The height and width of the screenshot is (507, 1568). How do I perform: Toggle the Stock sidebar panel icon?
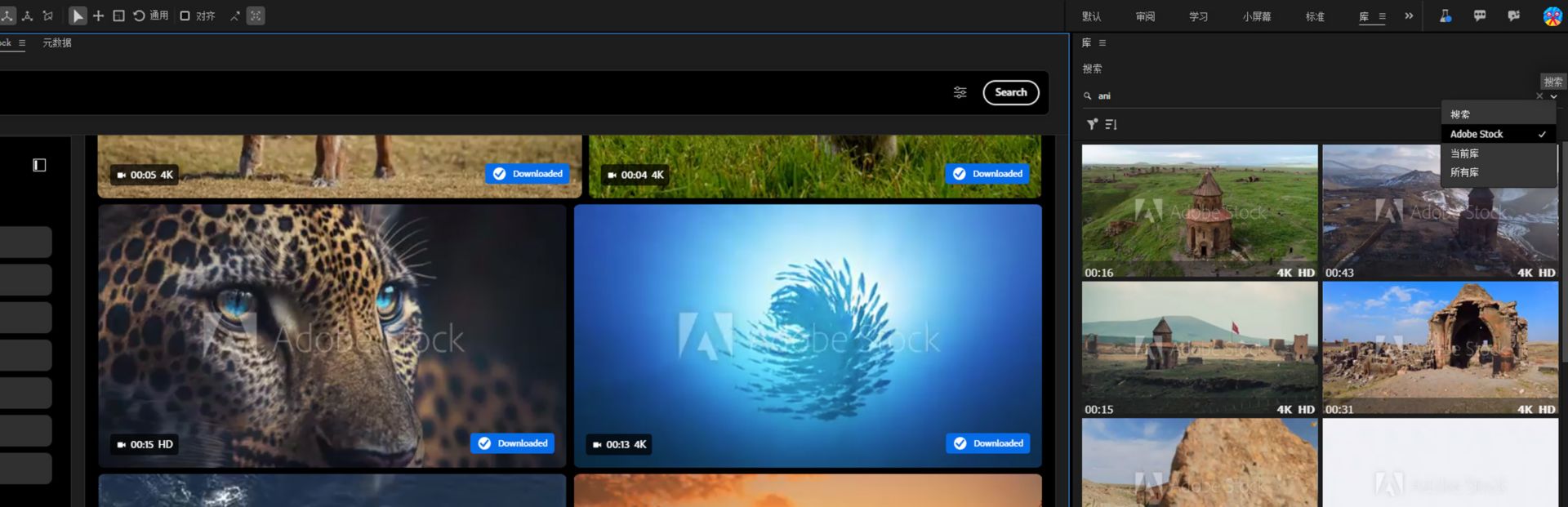pos(39,165)
